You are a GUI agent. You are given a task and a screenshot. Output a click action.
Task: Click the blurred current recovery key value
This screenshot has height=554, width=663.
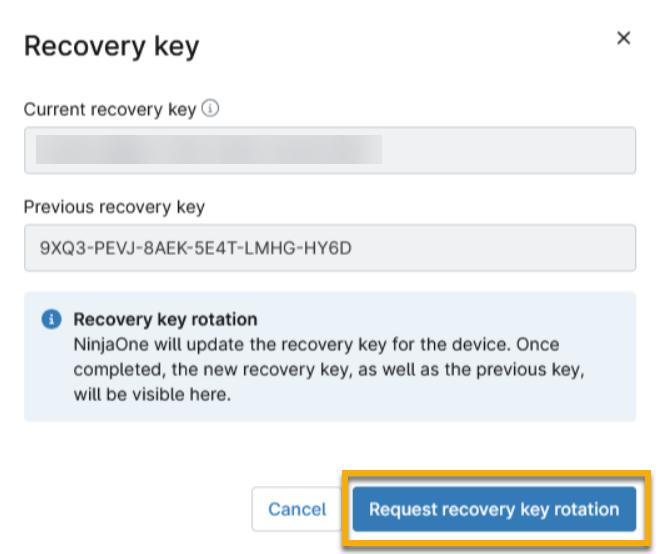[208, 151]
